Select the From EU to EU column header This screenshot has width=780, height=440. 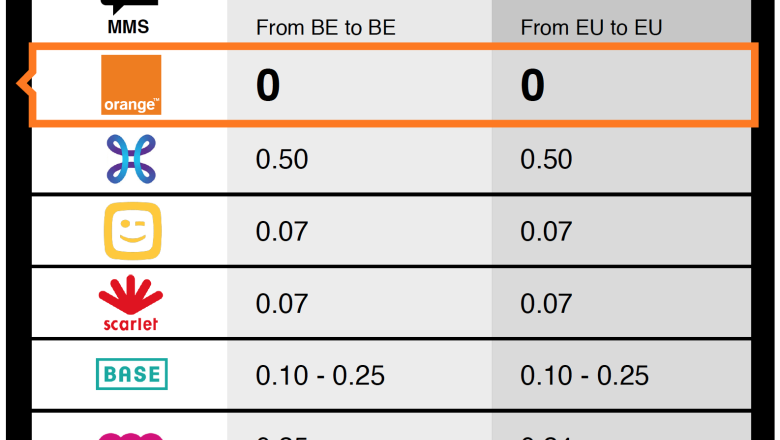coord(591,27)
